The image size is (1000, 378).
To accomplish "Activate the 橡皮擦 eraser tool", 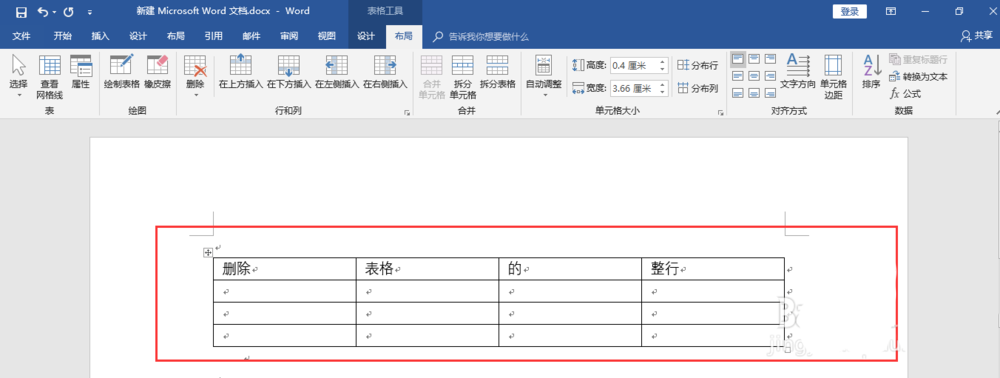I will tap(157, 71).
